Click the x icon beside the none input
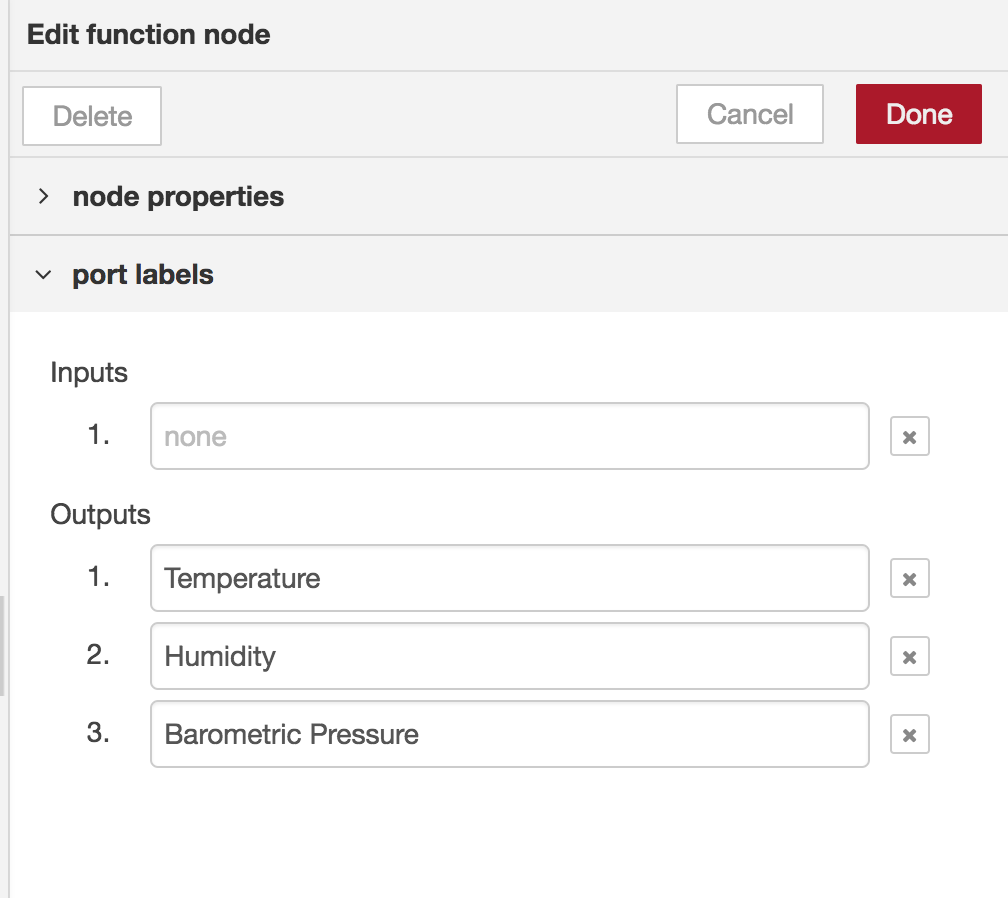 point(908,435)
